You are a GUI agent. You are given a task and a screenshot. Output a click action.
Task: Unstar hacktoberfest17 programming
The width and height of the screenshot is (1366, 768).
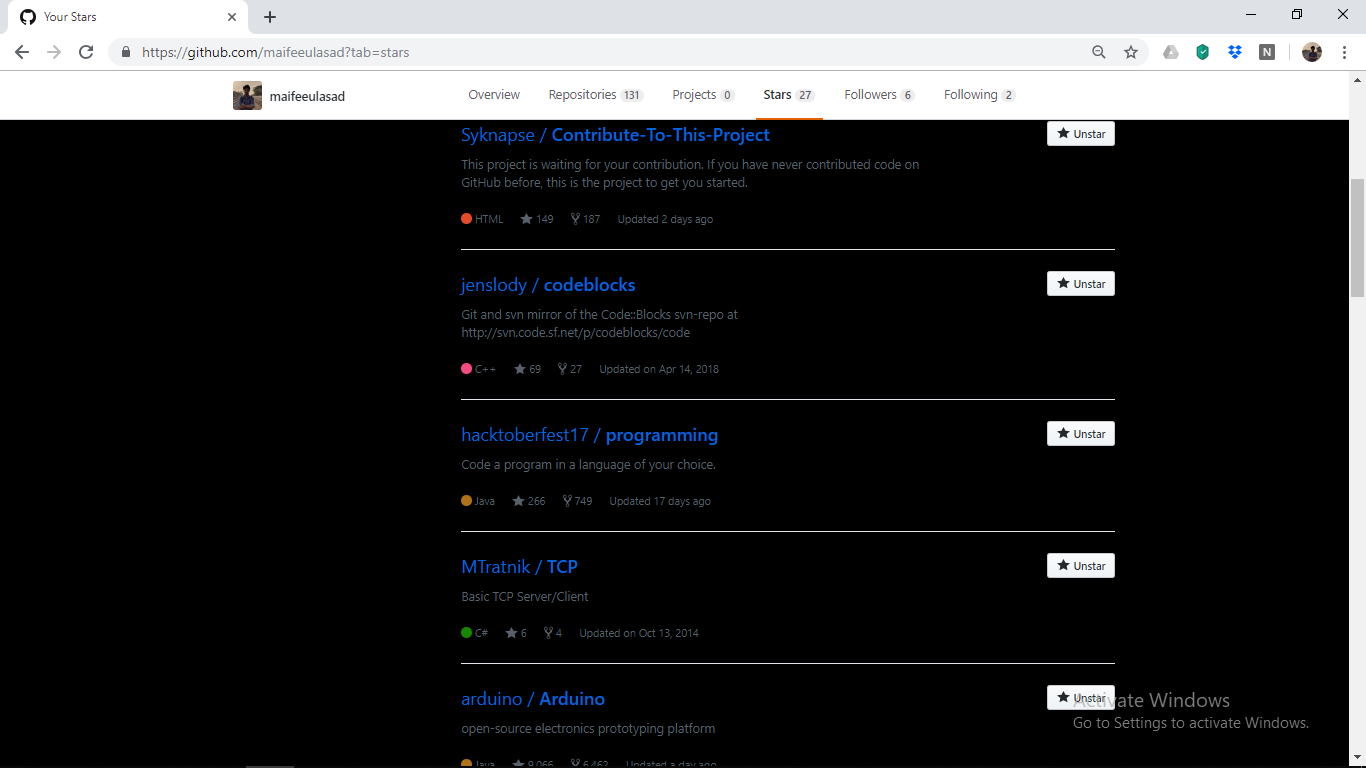tap(1081, 434)
